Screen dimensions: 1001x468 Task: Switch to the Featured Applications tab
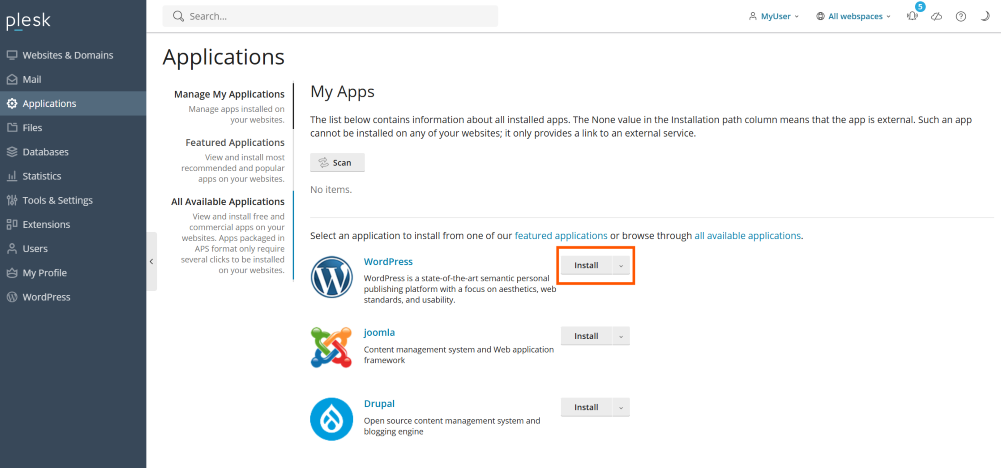[235, 143]
